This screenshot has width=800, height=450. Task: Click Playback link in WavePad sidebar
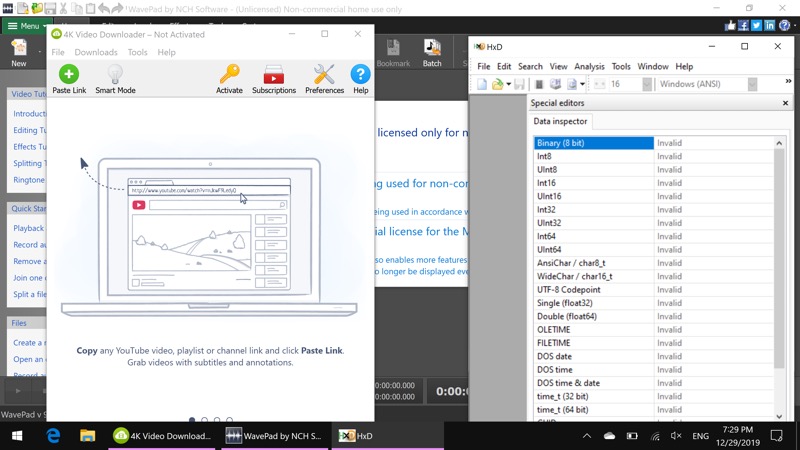(x=29, y=228)
